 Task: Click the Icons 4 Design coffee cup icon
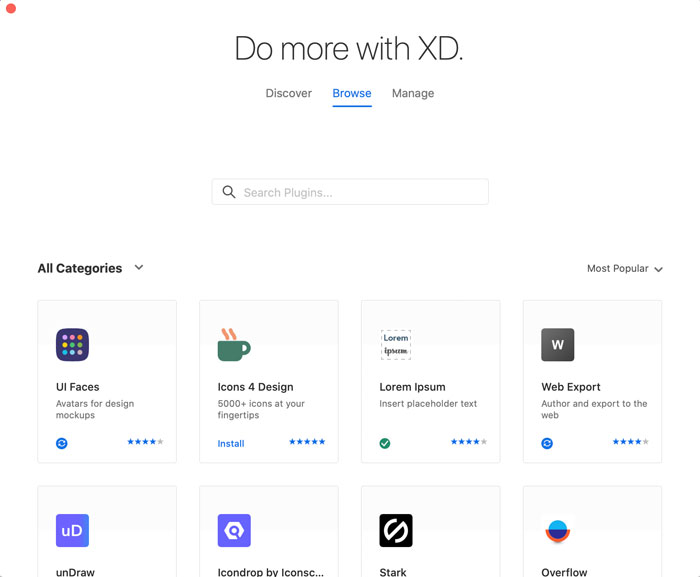(233, 345)
